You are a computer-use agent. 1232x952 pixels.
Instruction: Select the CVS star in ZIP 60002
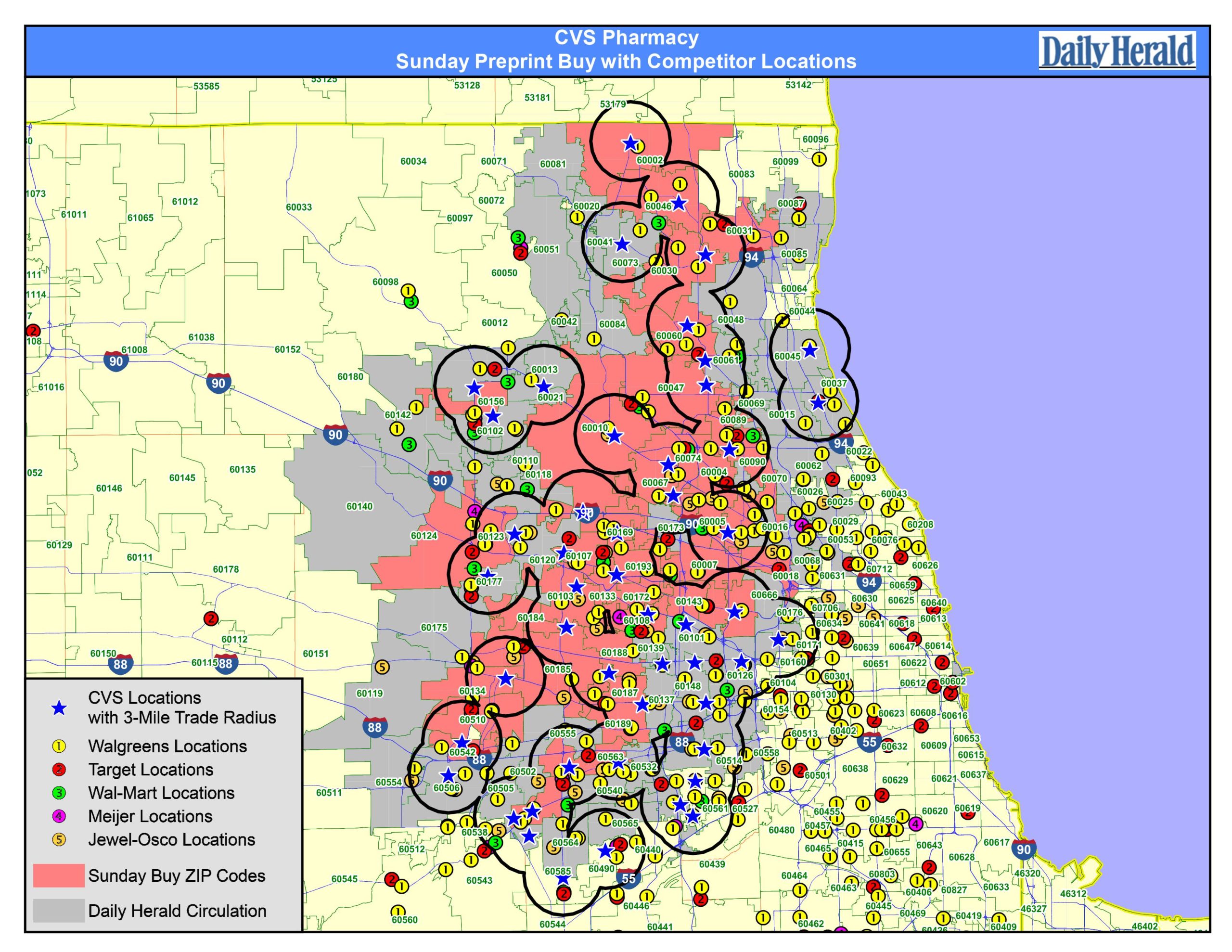pyautogui.click(x=629, y=143)
